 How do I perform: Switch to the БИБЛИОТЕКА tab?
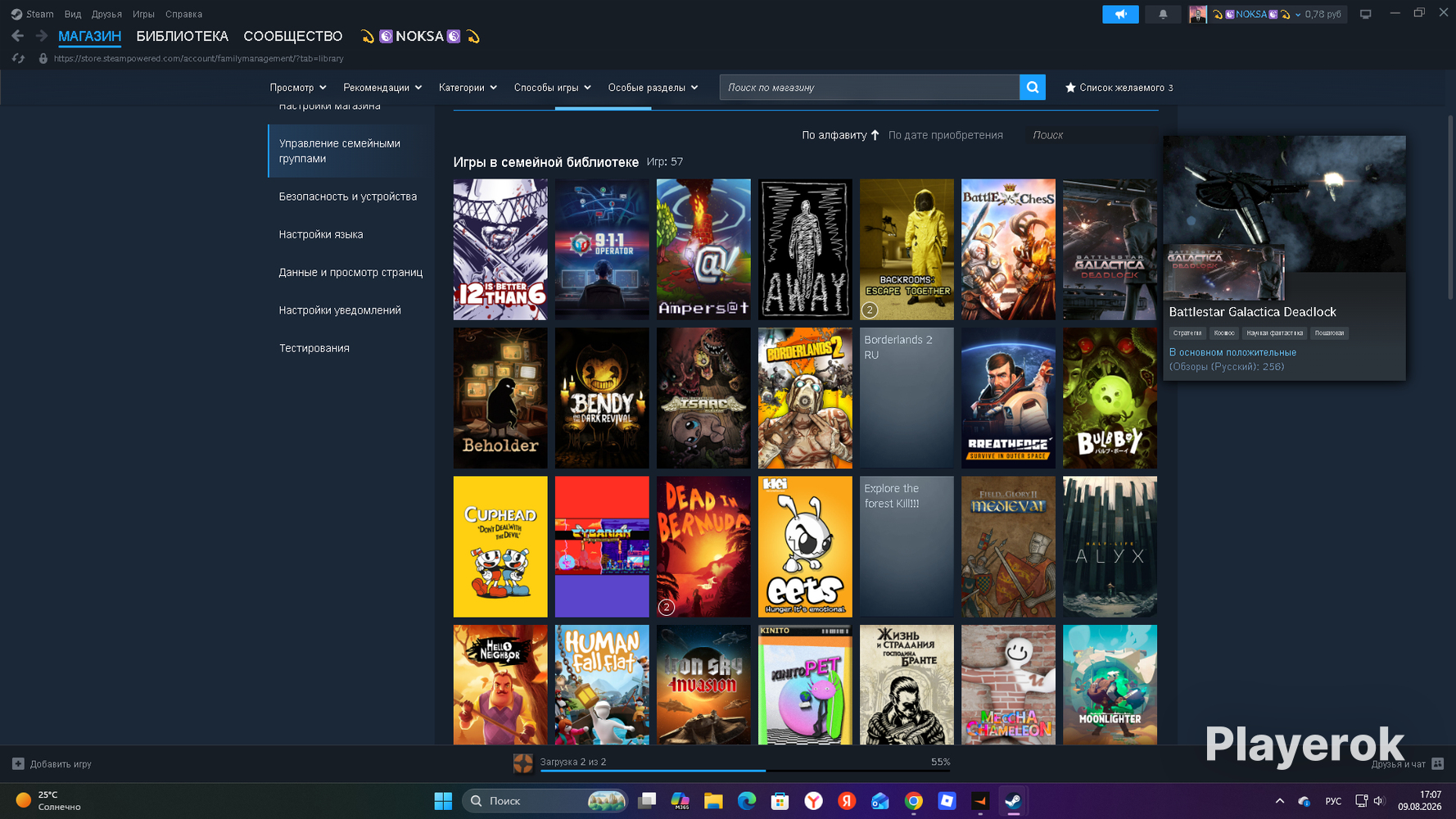click(183, 36)
